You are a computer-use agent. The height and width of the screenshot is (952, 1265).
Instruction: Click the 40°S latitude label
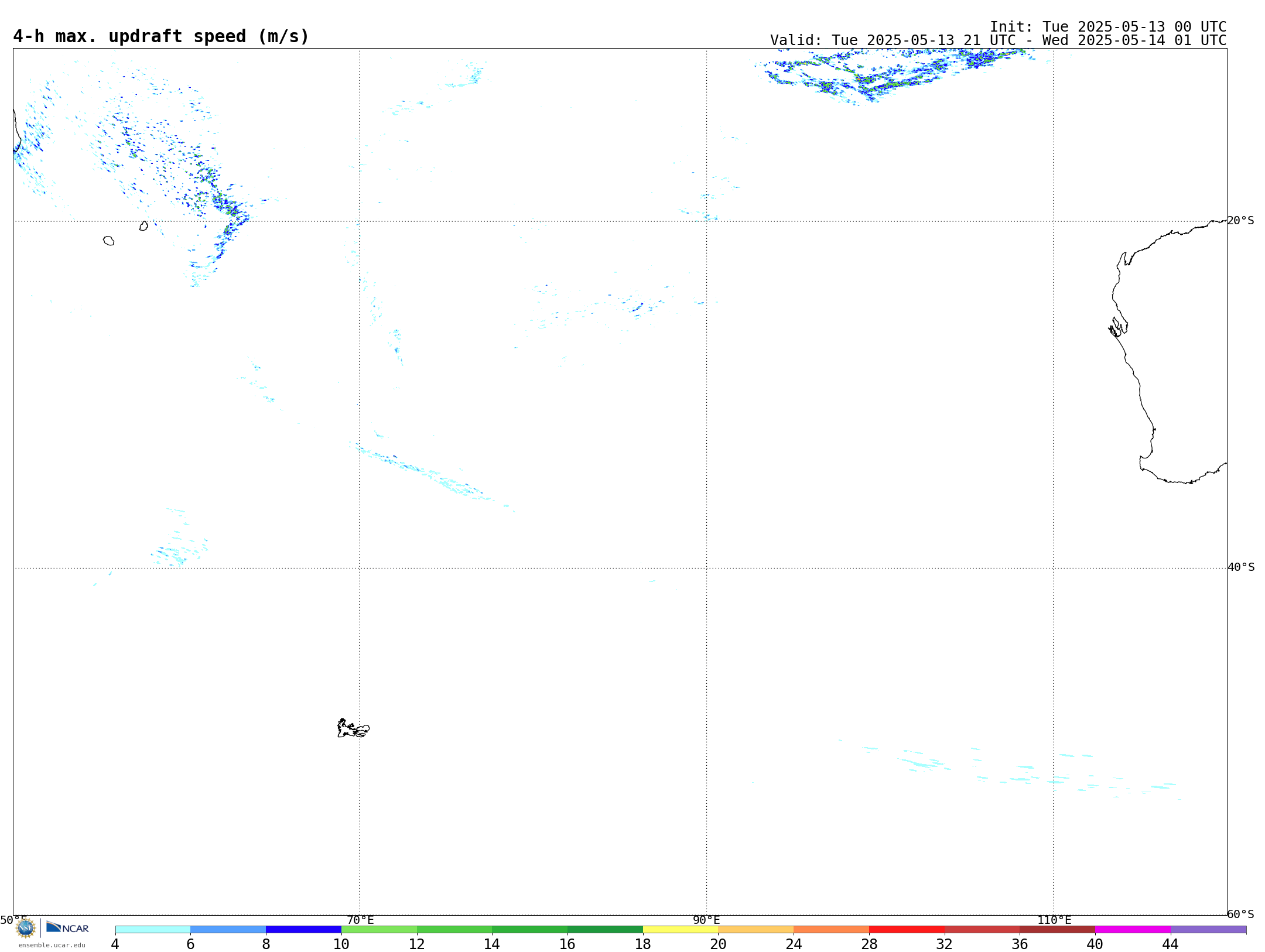pos(1241,567)
